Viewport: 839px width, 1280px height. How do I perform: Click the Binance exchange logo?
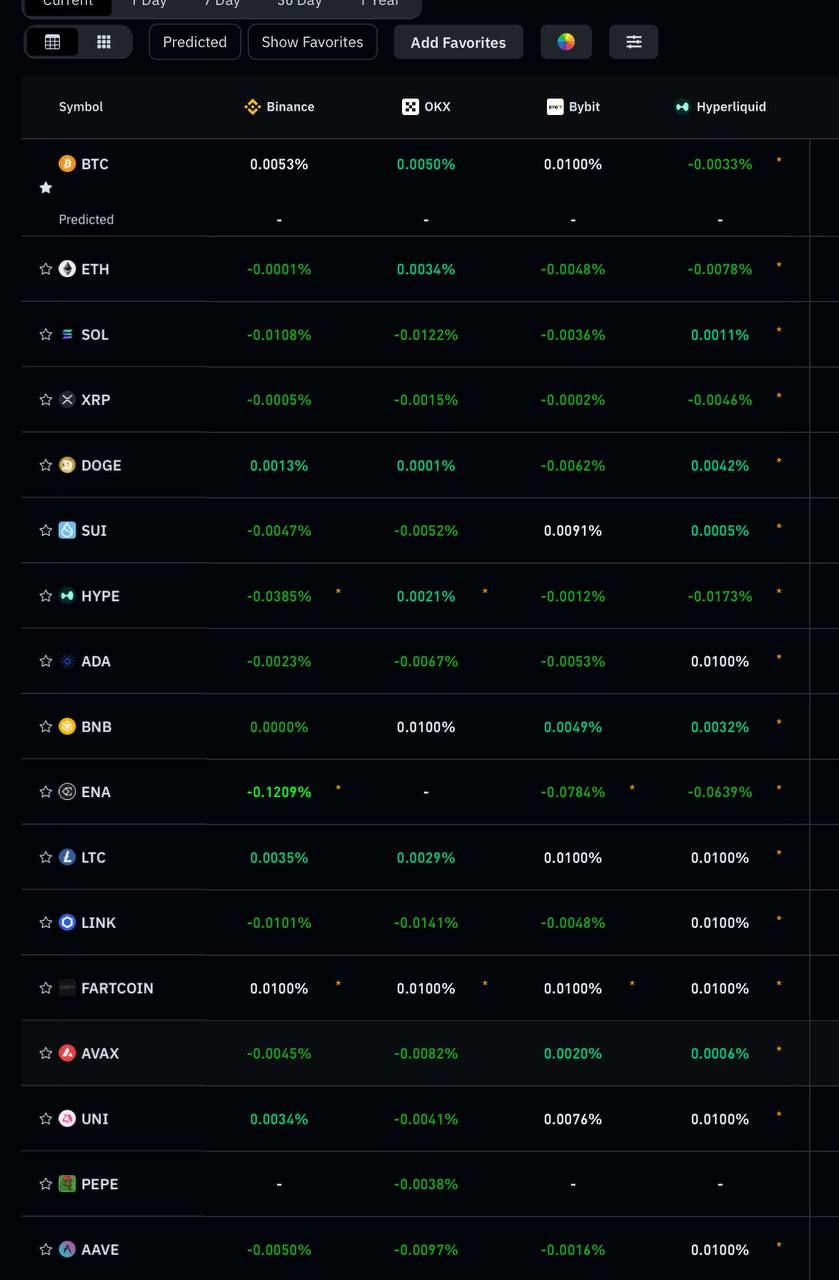(252, 107)
